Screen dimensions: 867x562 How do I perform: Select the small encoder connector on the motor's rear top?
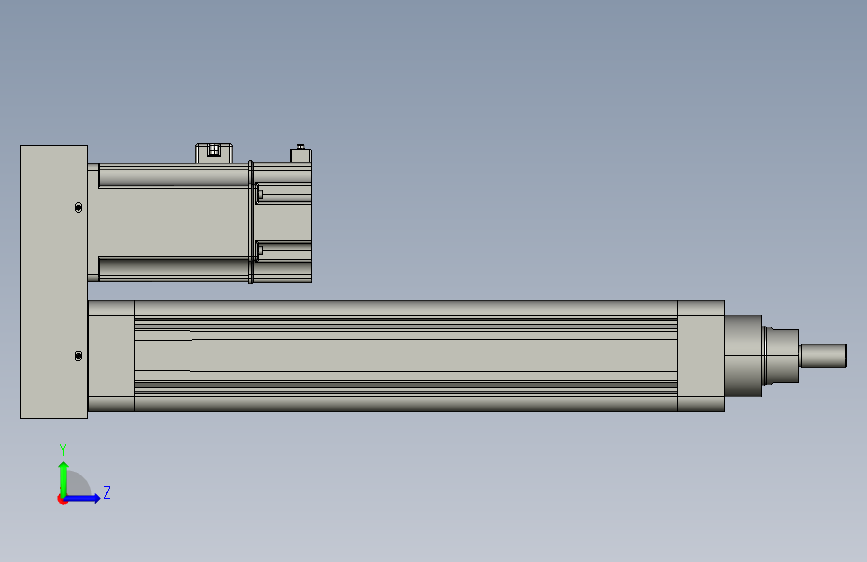coord(301,154)
